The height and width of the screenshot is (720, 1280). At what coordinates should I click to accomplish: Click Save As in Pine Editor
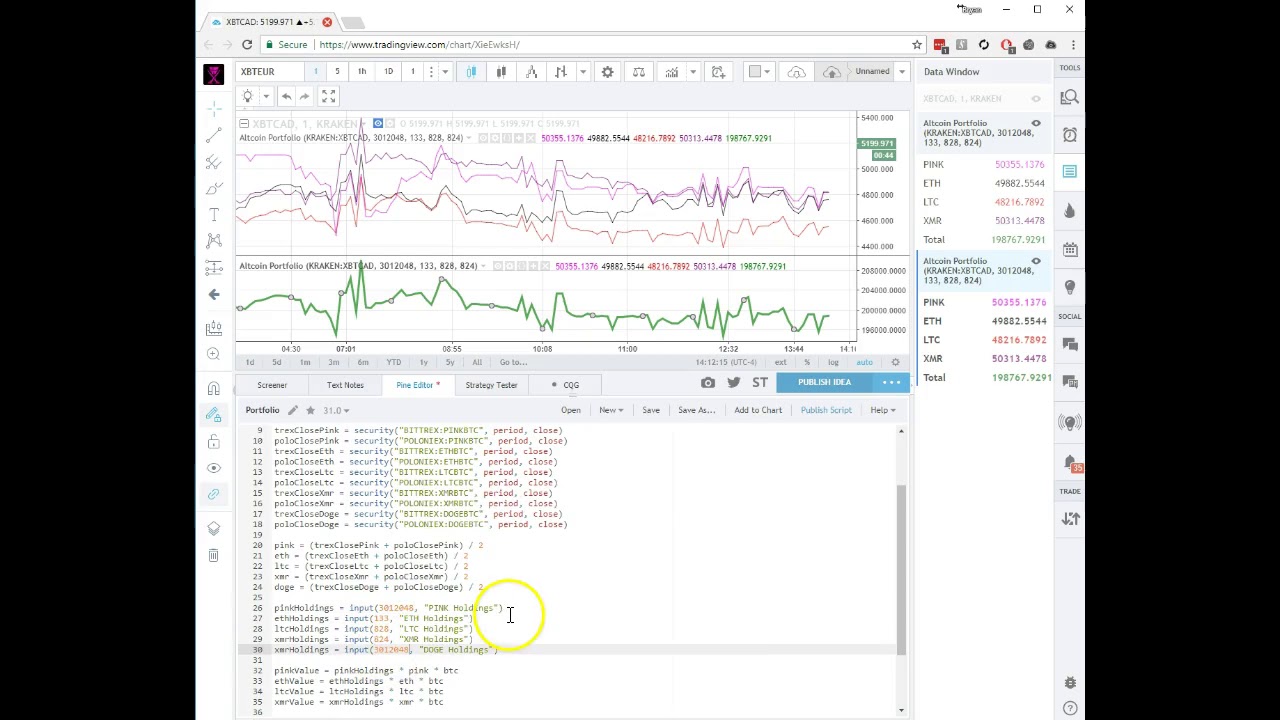697,410
